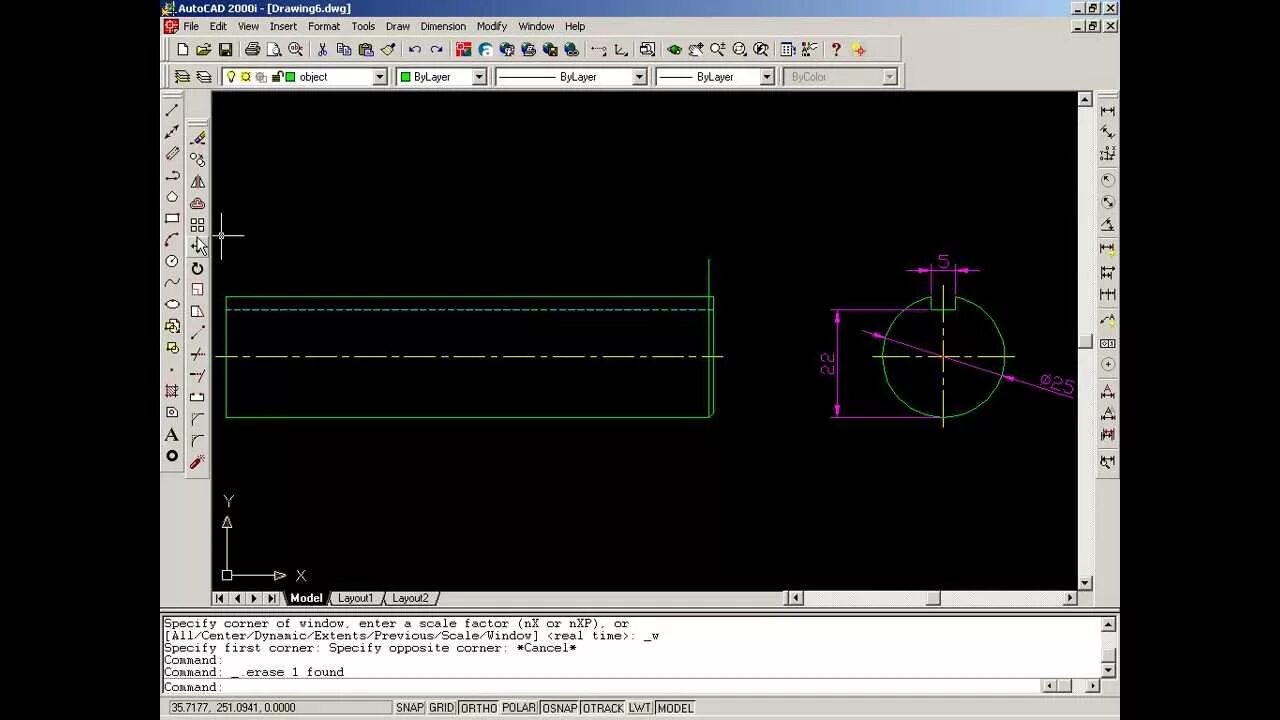The image size is (1280, 720).
Task: Click the Erase modify tool
Action: click(198, 138)
